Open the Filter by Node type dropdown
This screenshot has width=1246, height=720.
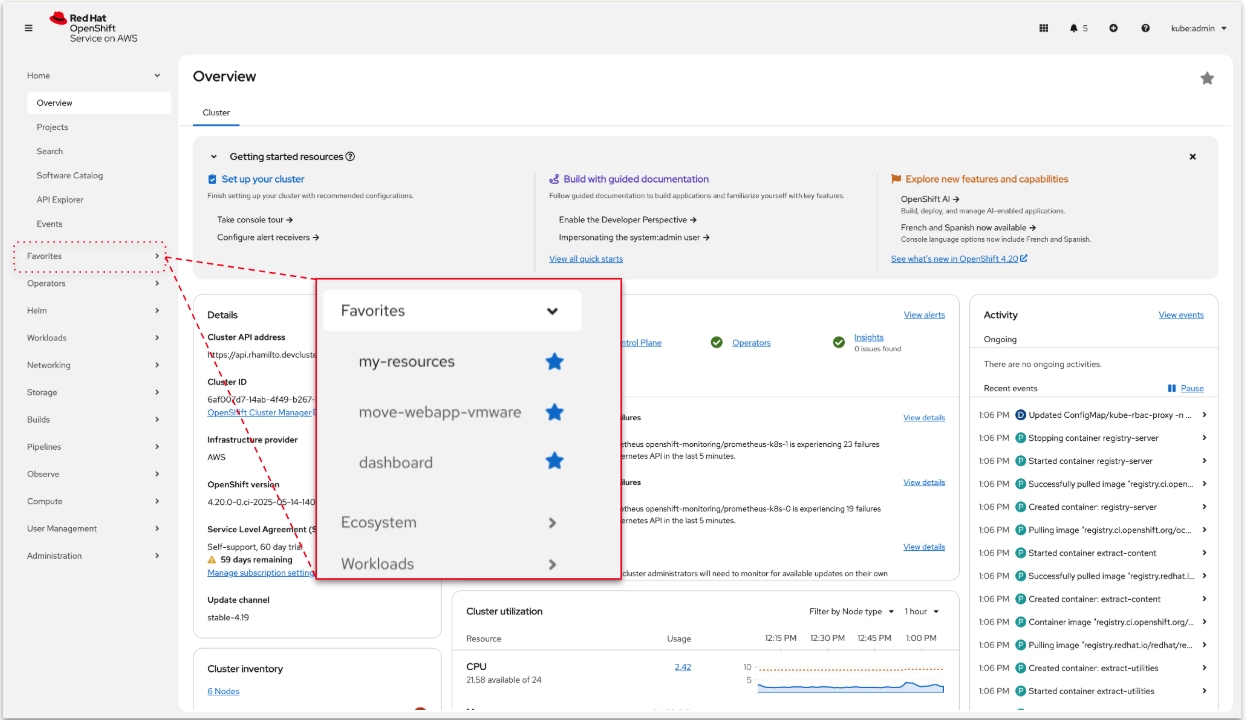click(x=851, y=611)
